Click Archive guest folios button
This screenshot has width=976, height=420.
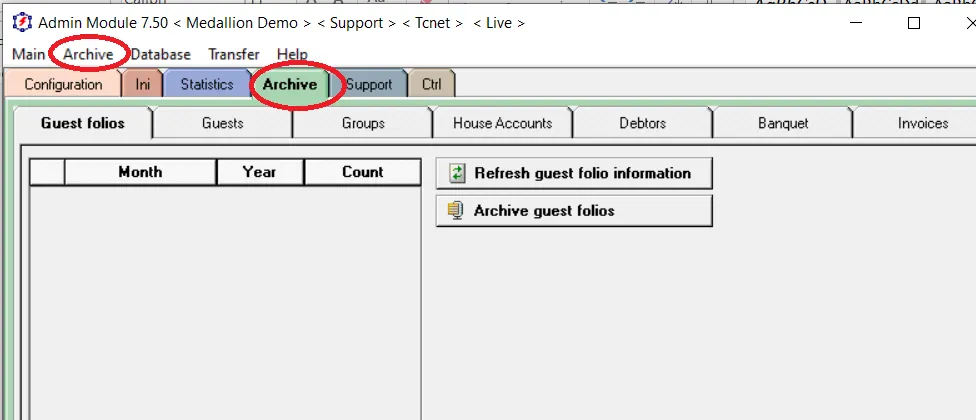[x=574, y=211]
